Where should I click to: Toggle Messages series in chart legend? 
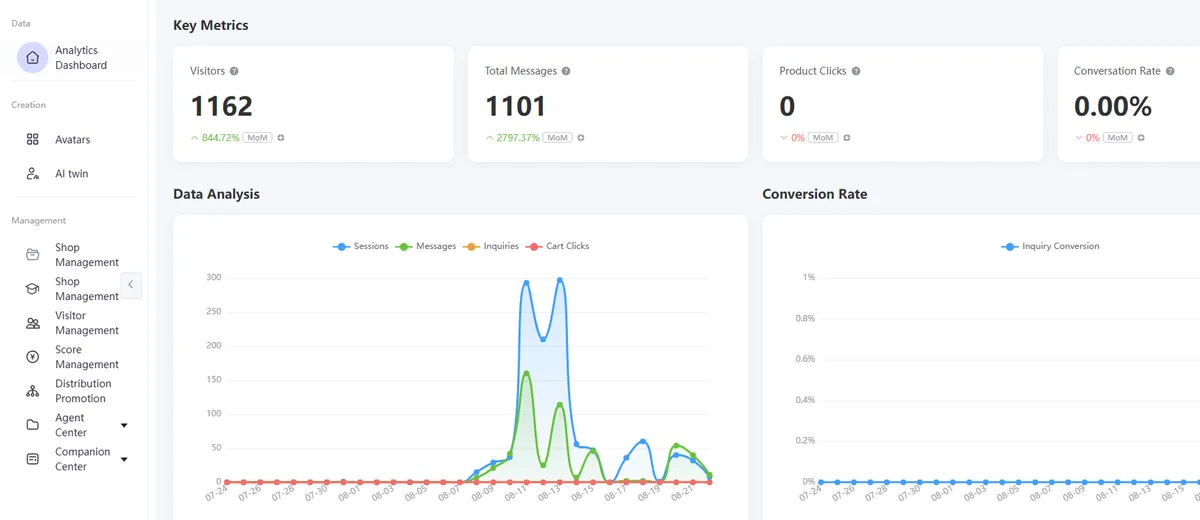426,246
